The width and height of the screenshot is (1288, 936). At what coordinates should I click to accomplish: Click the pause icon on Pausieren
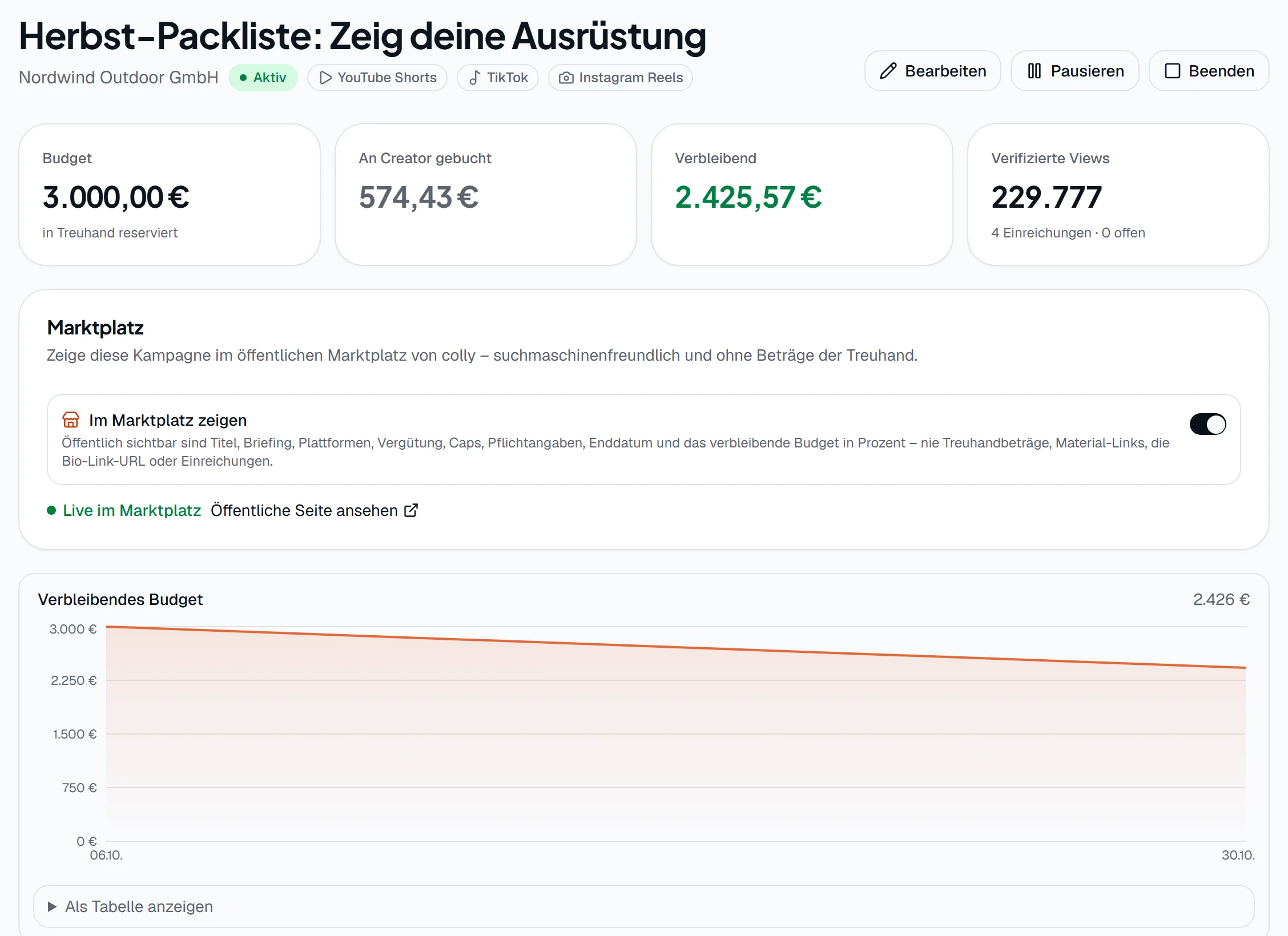pos(1034,71)
